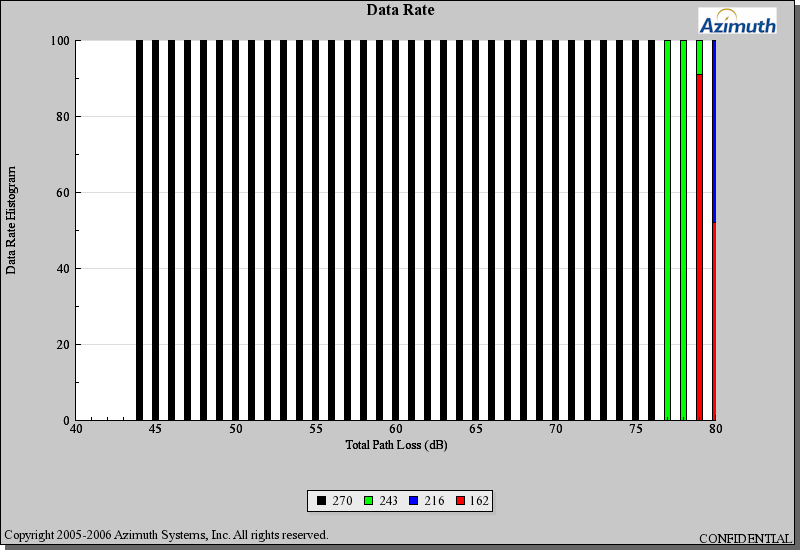This screenshot has width=800, height=550.
Task: Click the black 270 legend swatch
Action: point(321,501)
